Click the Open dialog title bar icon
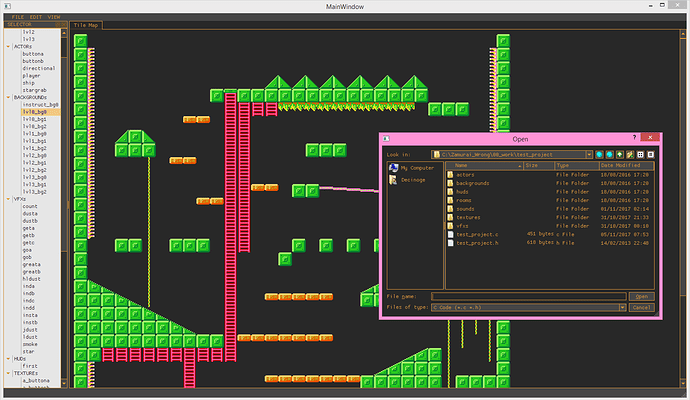The image size is (690, 400). [386, 139]
